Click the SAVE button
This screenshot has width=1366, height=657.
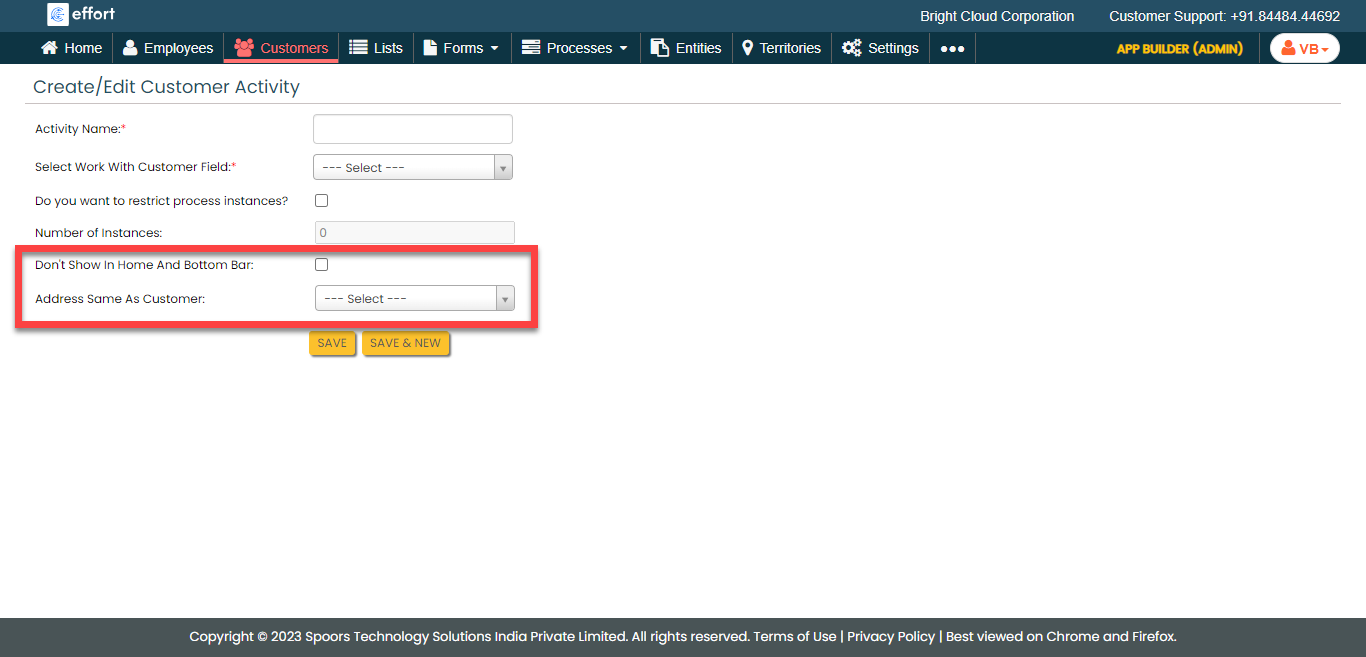pyautogui.click(x=332, y=343)
